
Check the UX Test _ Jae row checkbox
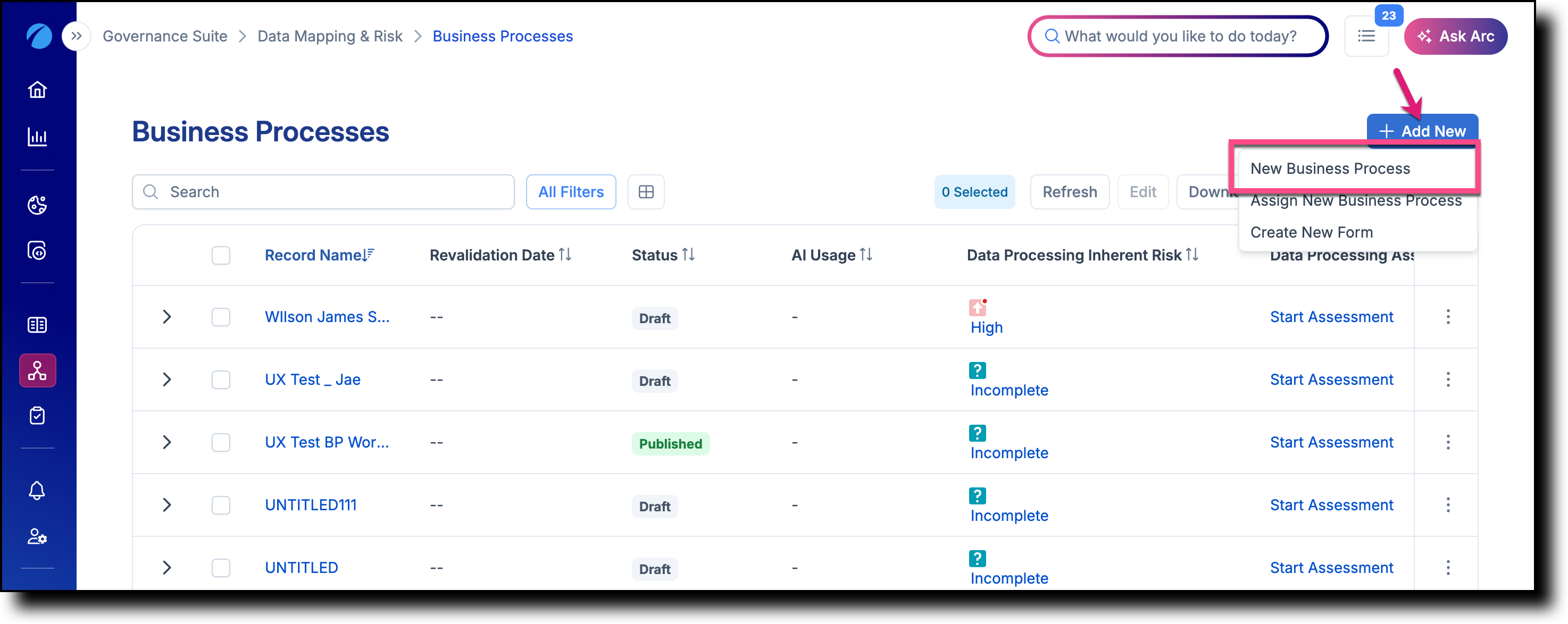tap(221, 380)
